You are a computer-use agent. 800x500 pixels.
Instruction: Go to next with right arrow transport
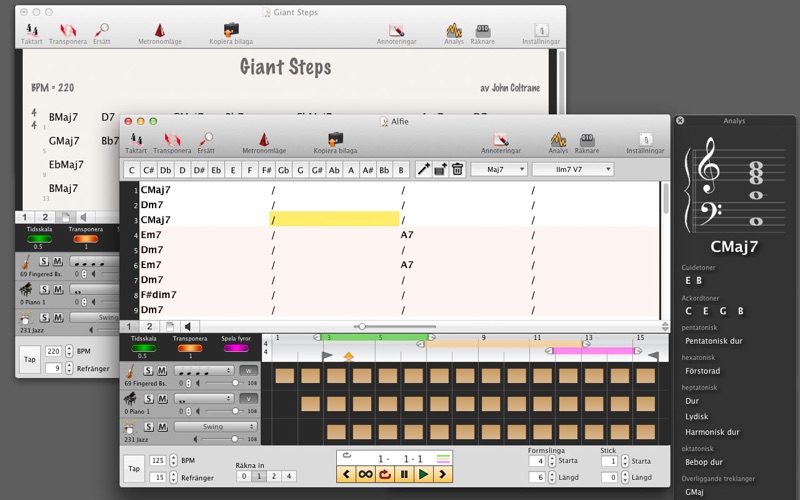(x=442, y=474)
